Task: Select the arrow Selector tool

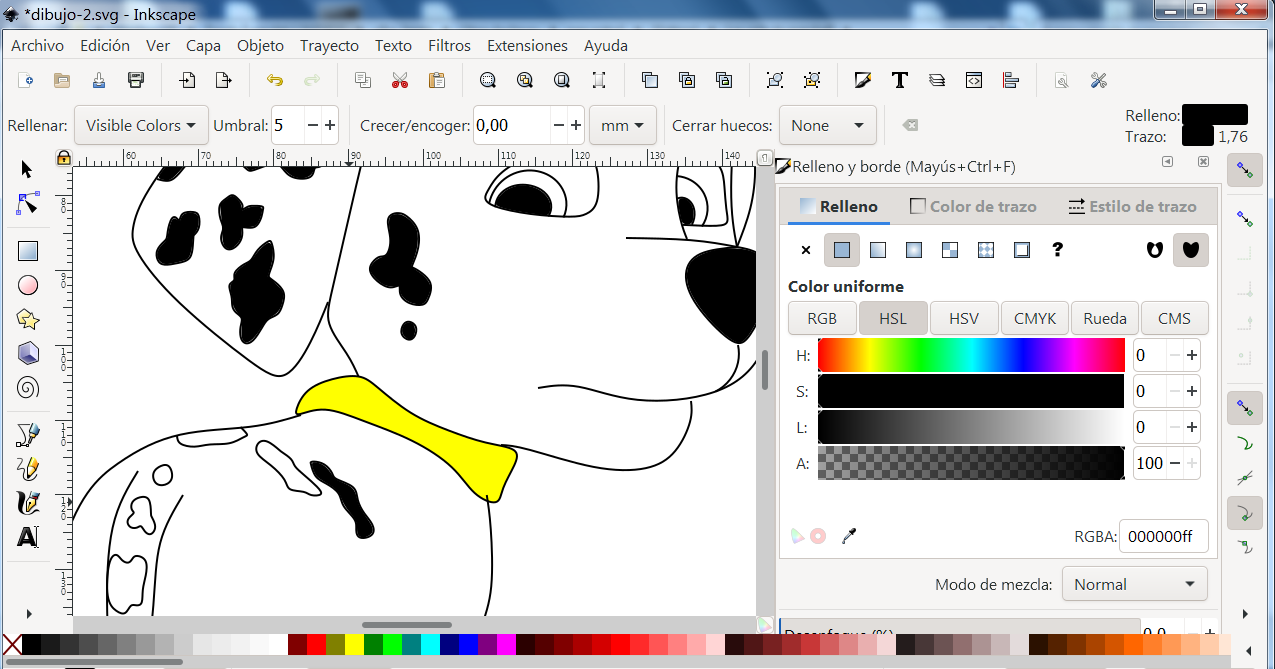Action: coord(27,170)
